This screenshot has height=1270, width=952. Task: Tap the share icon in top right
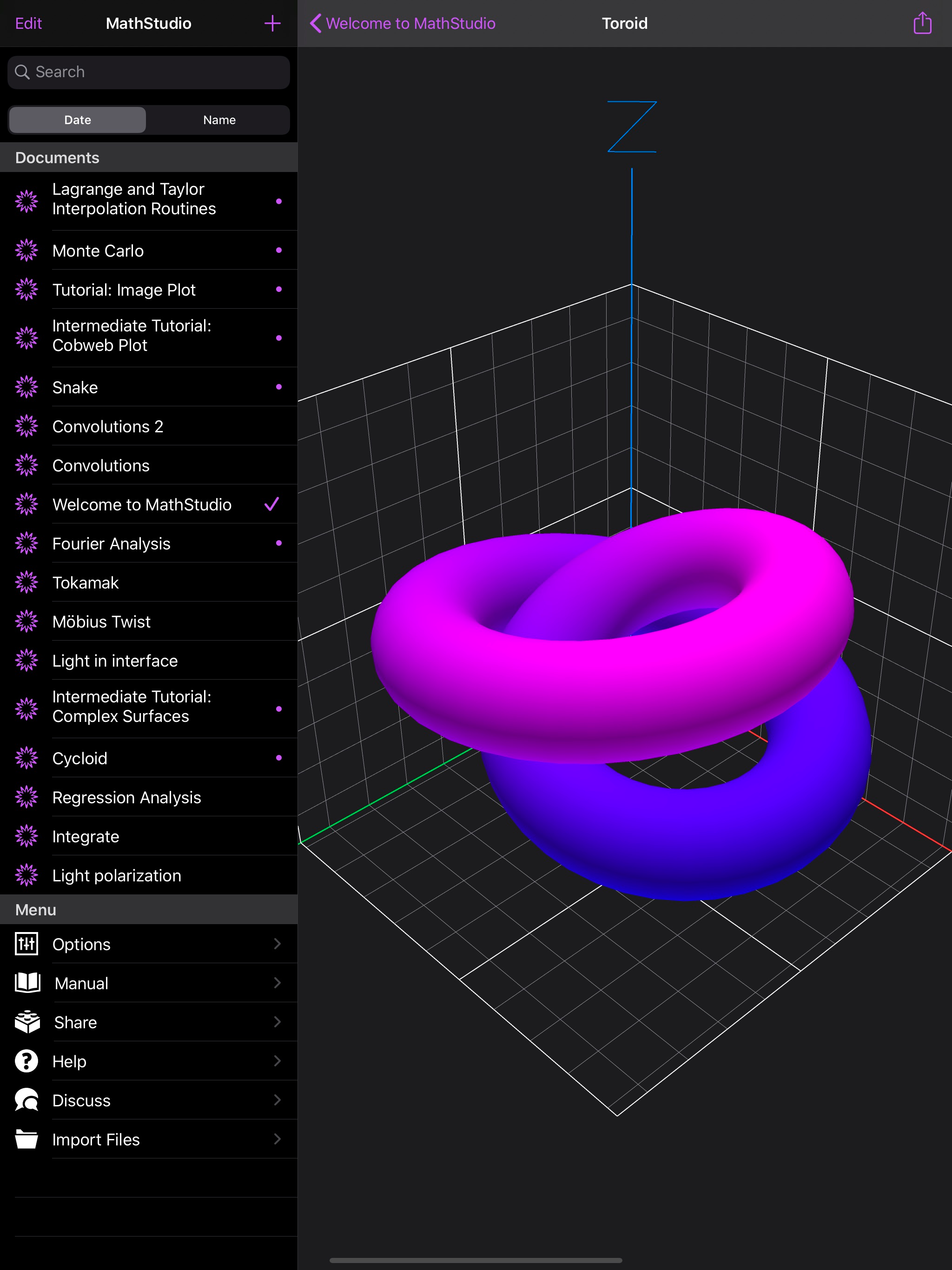922,24
